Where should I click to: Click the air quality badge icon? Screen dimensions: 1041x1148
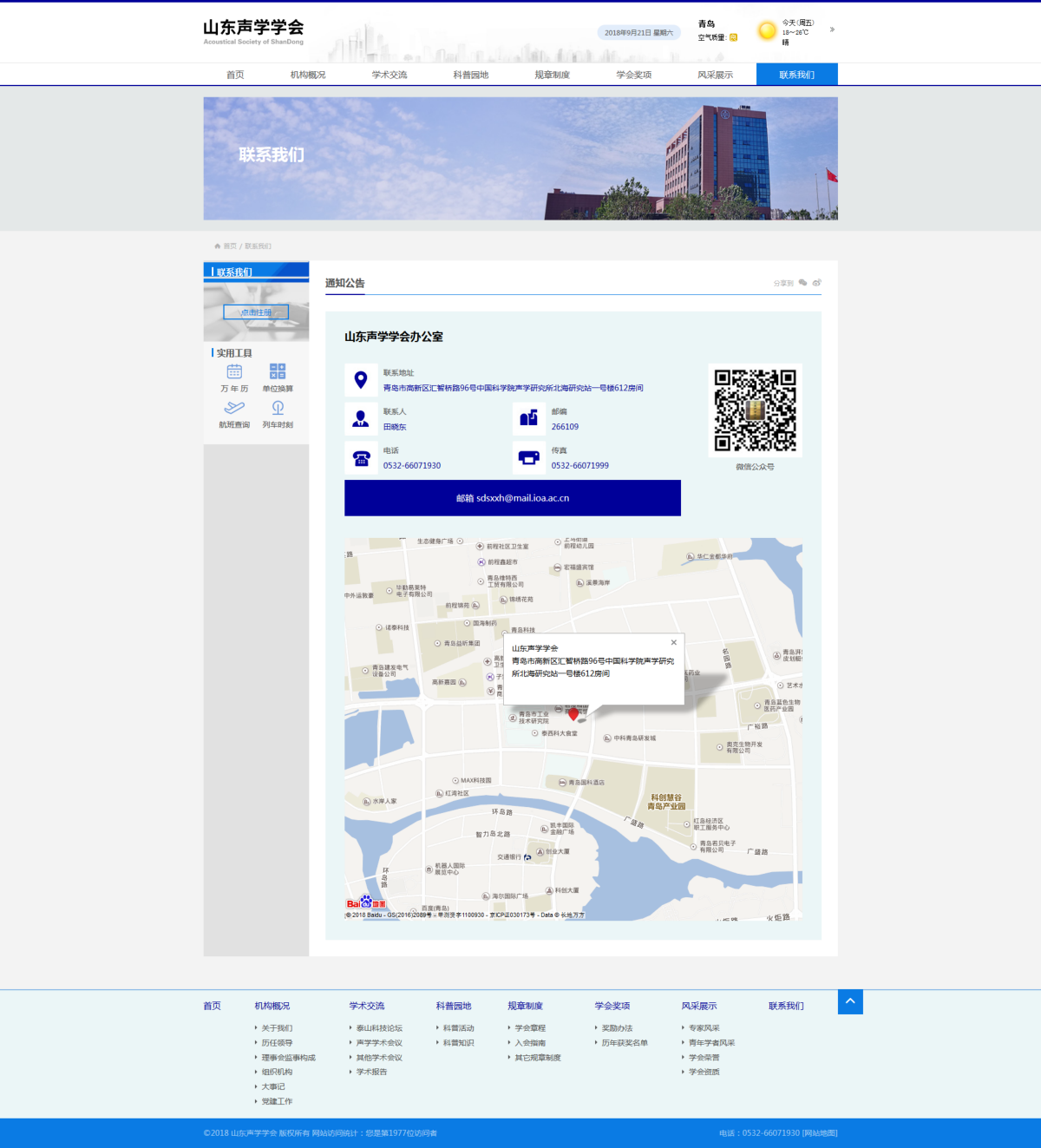tap(733, 37)
